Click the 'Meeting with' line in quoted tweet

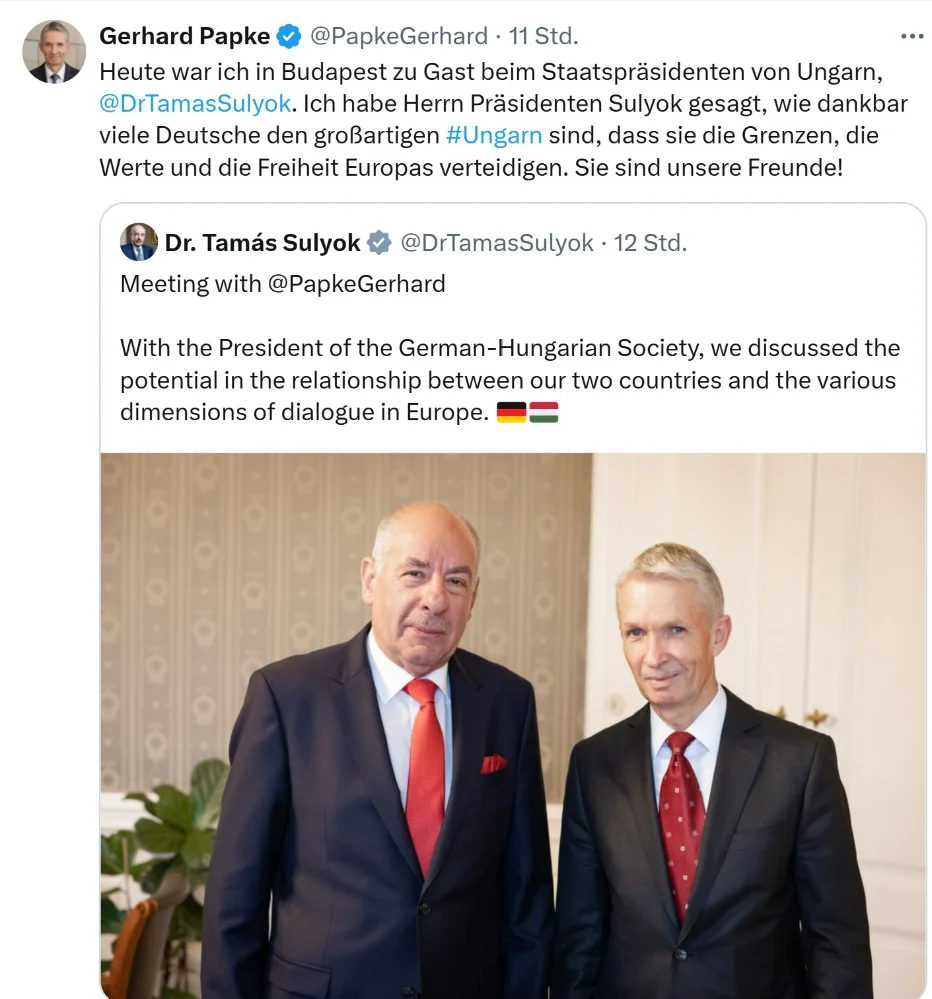[x=283, y=284]
